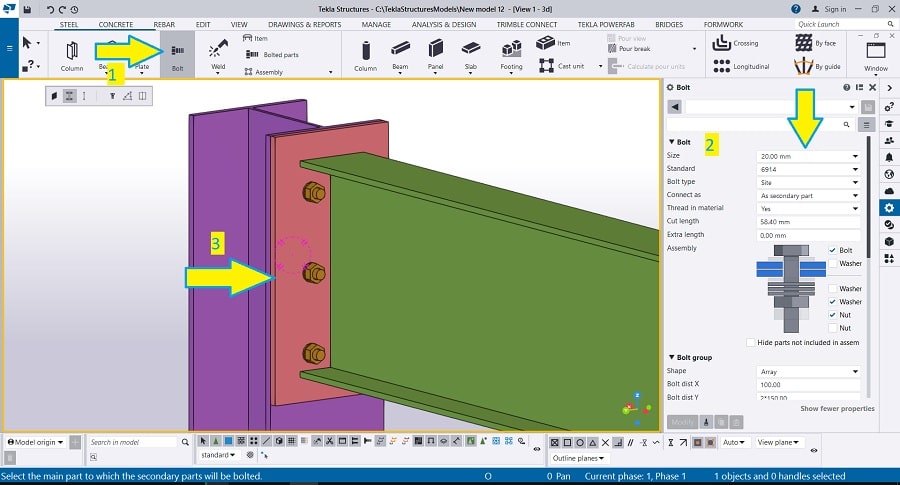The width and height of the screenshot is (900, 485).
Task: Enable the top Washer checkbox
Action: [x=832, y=264]
